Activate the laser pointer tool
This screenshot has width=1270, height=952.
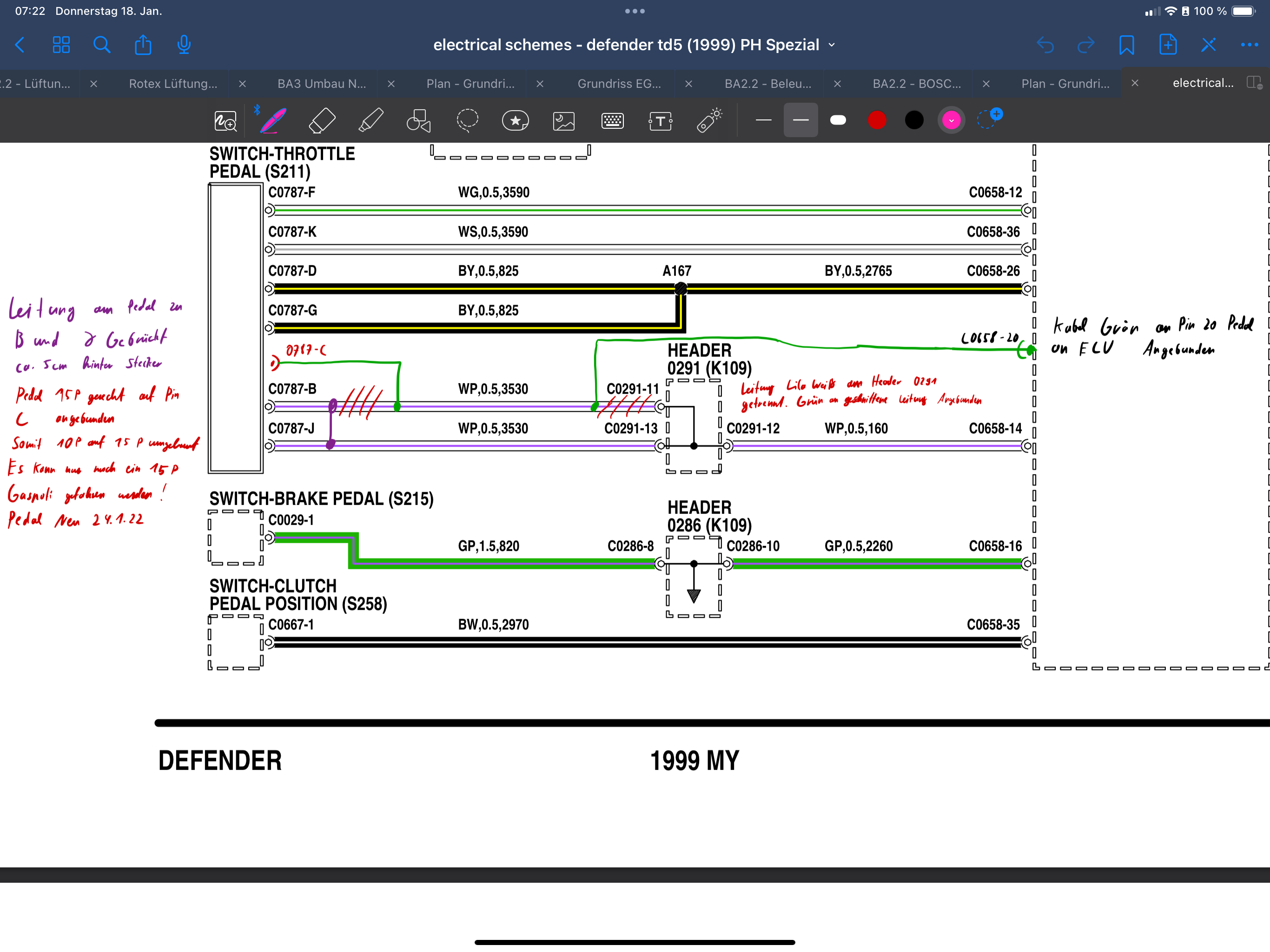point(709,120)
